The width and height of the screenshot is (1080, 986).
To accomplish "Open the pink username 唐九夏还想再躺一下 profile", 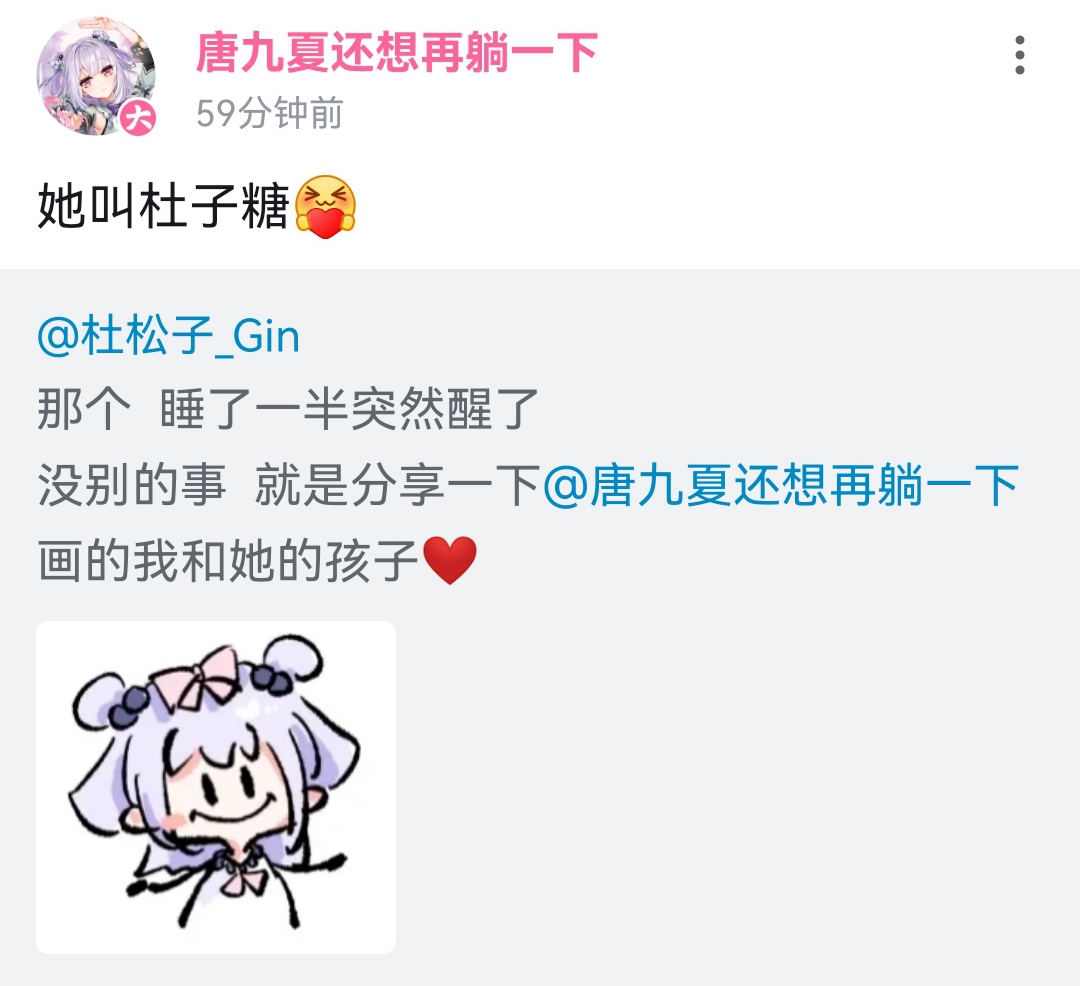I will tap(397, 53).
